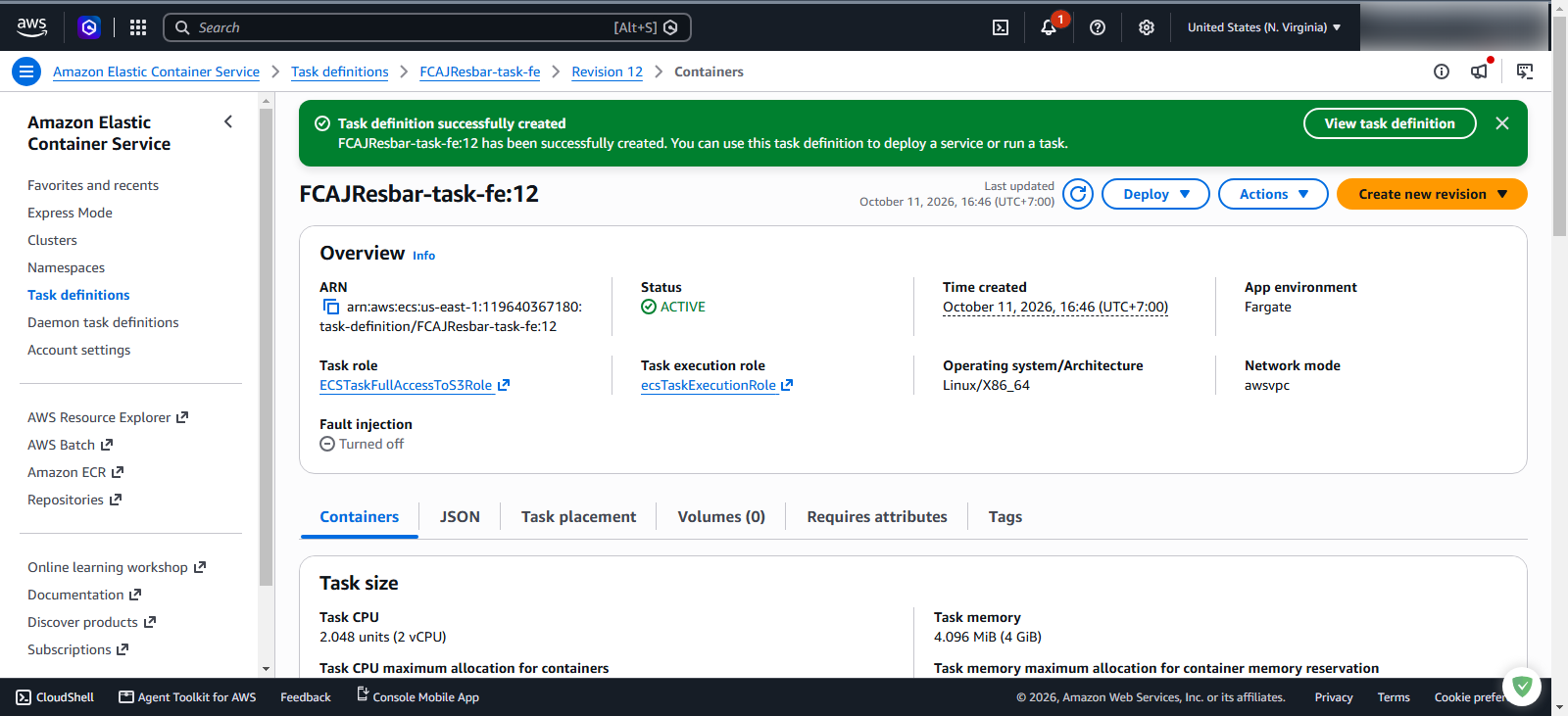The width and height of the screenshot is (1568, 716).
Task: Click the page vertical scrollbar
Action: click(x=1559, y=127)
